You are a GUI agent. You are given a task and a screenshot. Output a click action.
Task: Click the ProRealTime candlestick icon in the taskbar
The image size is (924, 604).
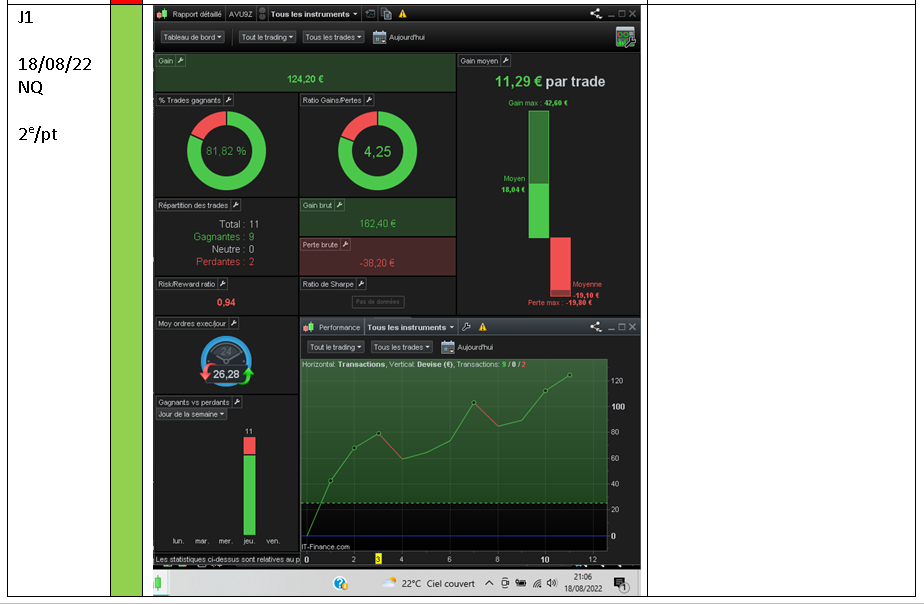click(158, 583)
